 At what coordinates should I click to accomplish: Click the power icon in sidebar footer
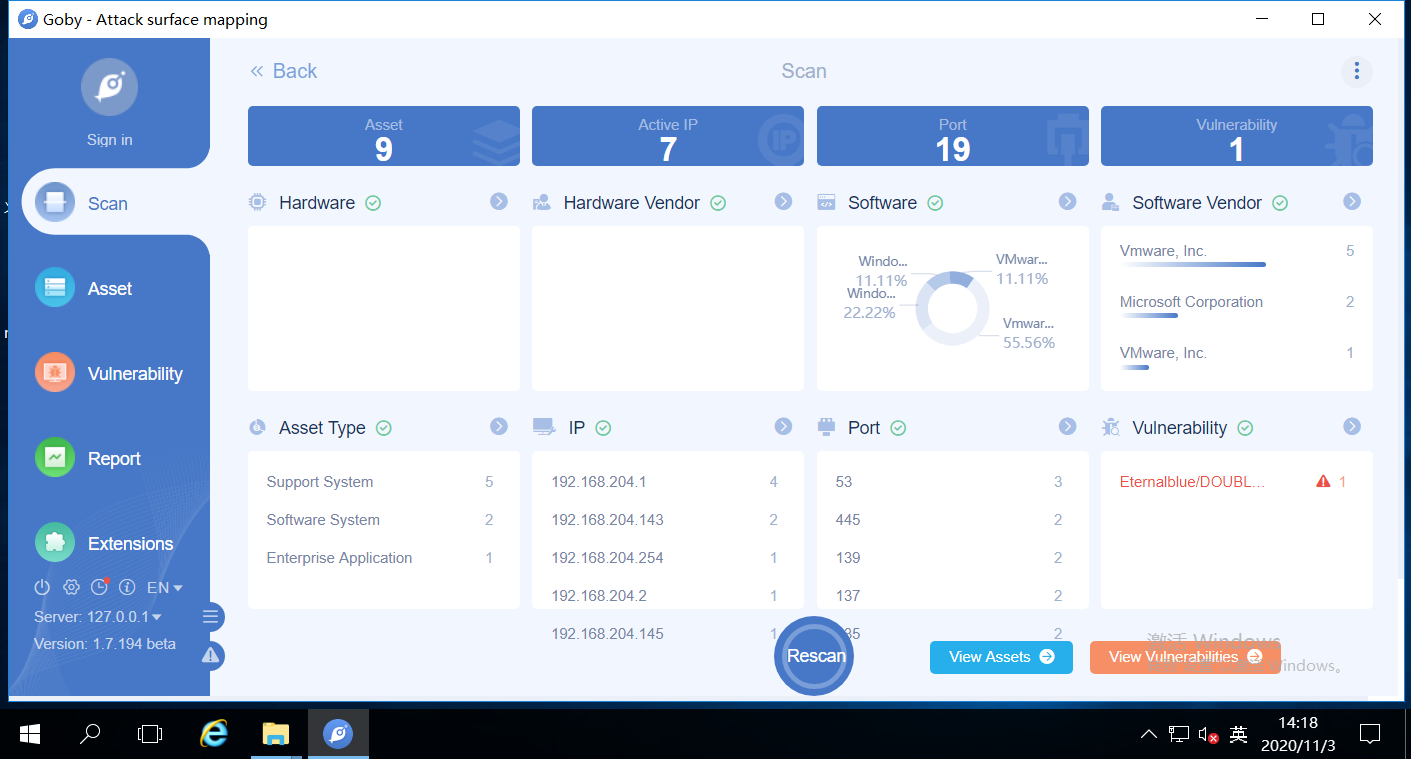click(x=42, y=587)
